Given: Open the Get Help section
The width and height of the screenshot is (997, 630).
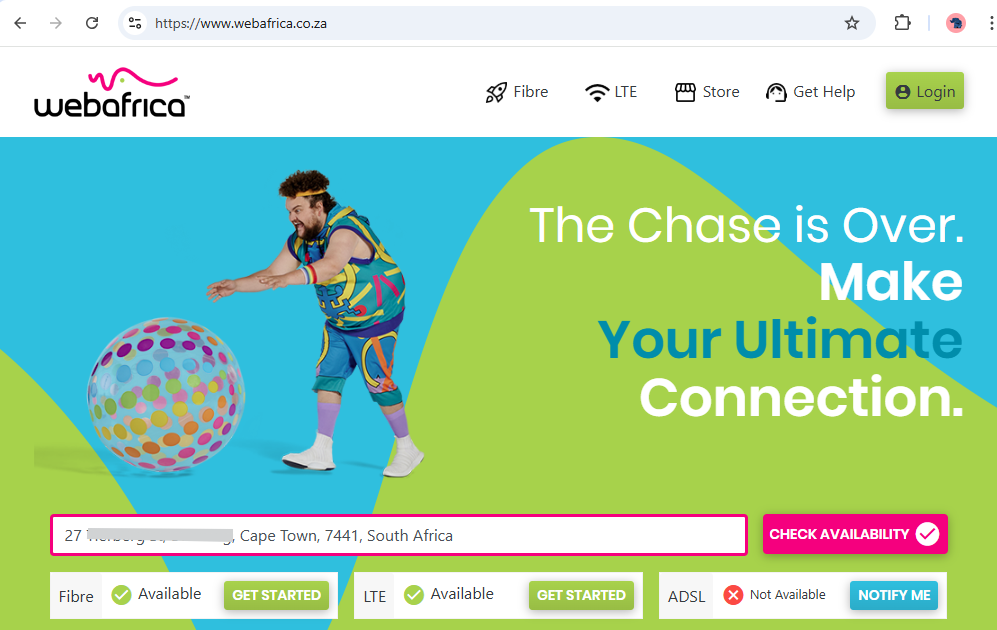Looking at the screenshot, I should pos(811,92).
